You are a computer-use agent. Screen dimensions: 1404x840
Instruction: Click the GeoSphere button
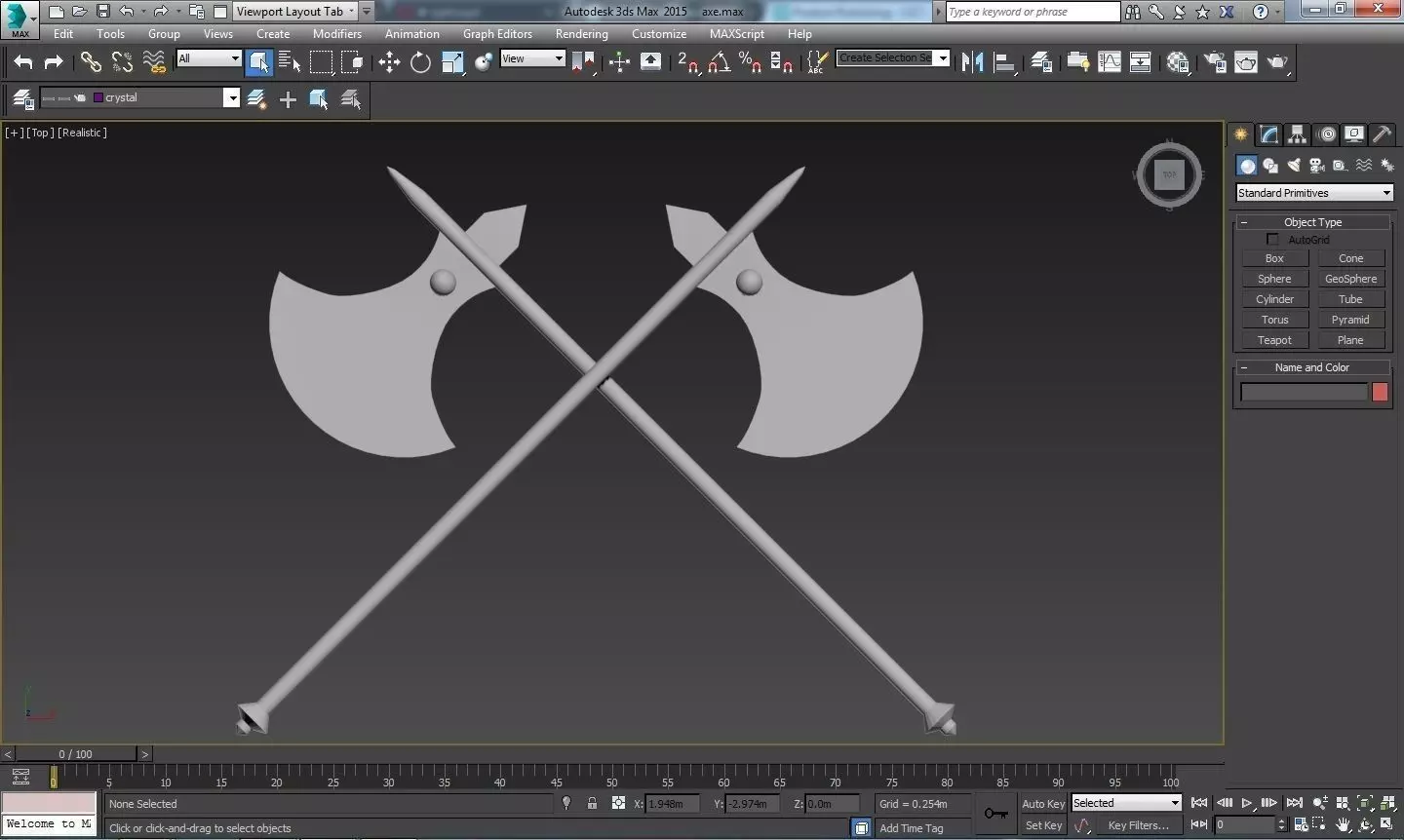[1350, 279]
